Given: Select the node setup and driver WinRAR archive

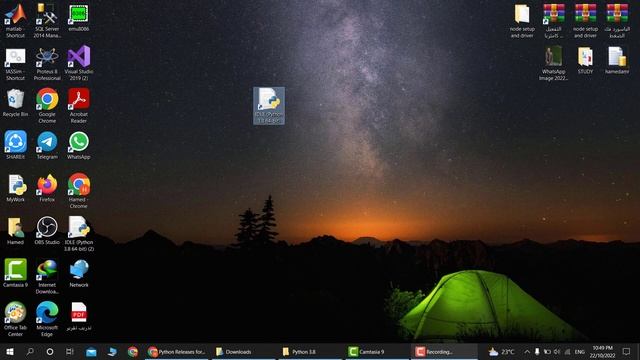Looking at the screenshot, I should pyautogui.click(x=585, y=21).
